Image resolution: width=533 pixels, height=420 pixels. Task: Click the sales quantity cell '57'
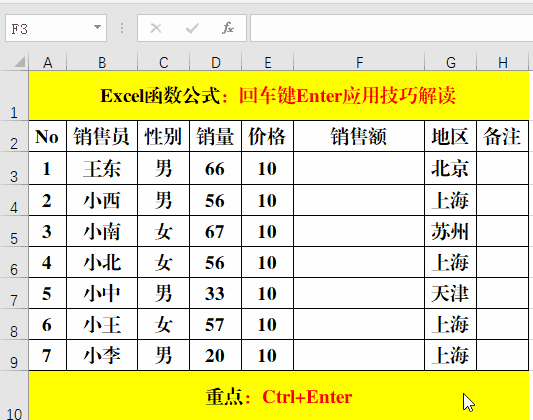click(216, 324)
